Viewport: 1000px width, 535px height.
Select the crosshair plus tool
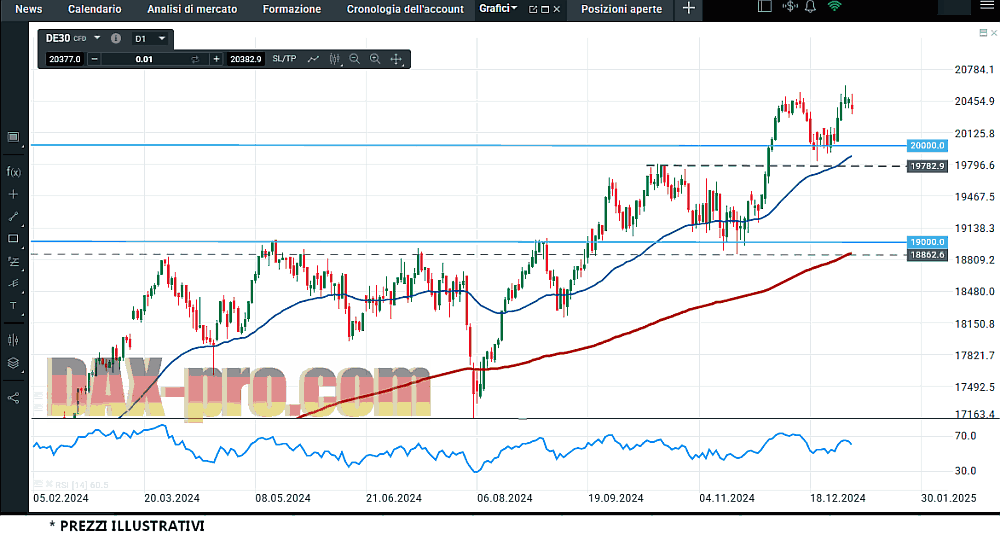pyautogui.click(x=13, y=194)
